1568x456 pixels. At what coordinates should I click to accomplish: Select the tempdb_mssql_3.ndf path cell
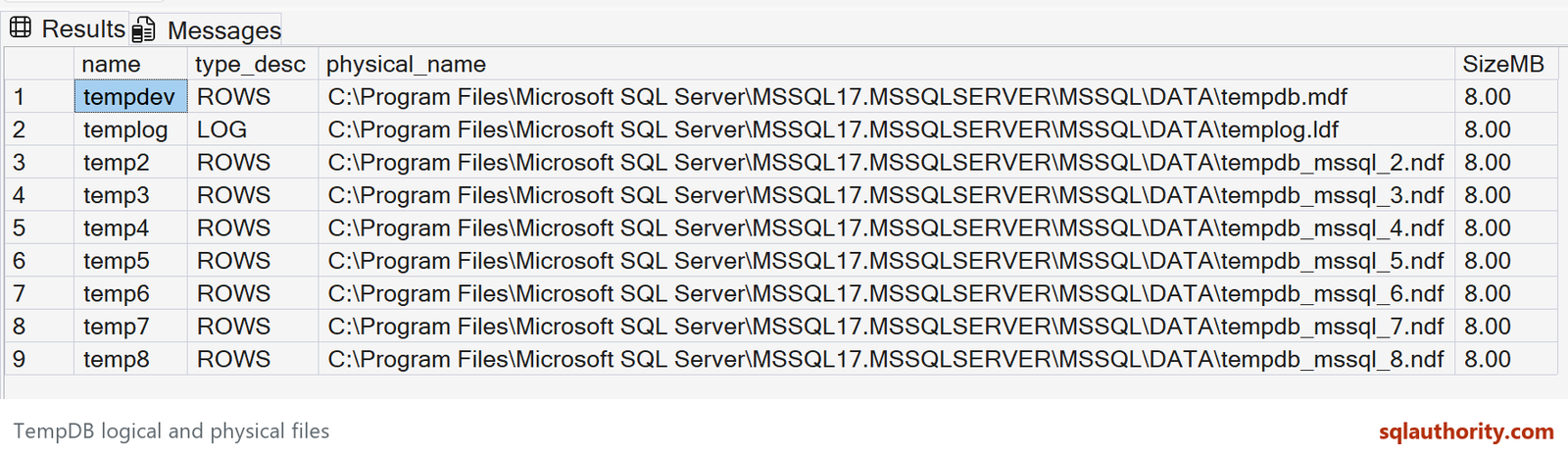(x=886, y=195)
